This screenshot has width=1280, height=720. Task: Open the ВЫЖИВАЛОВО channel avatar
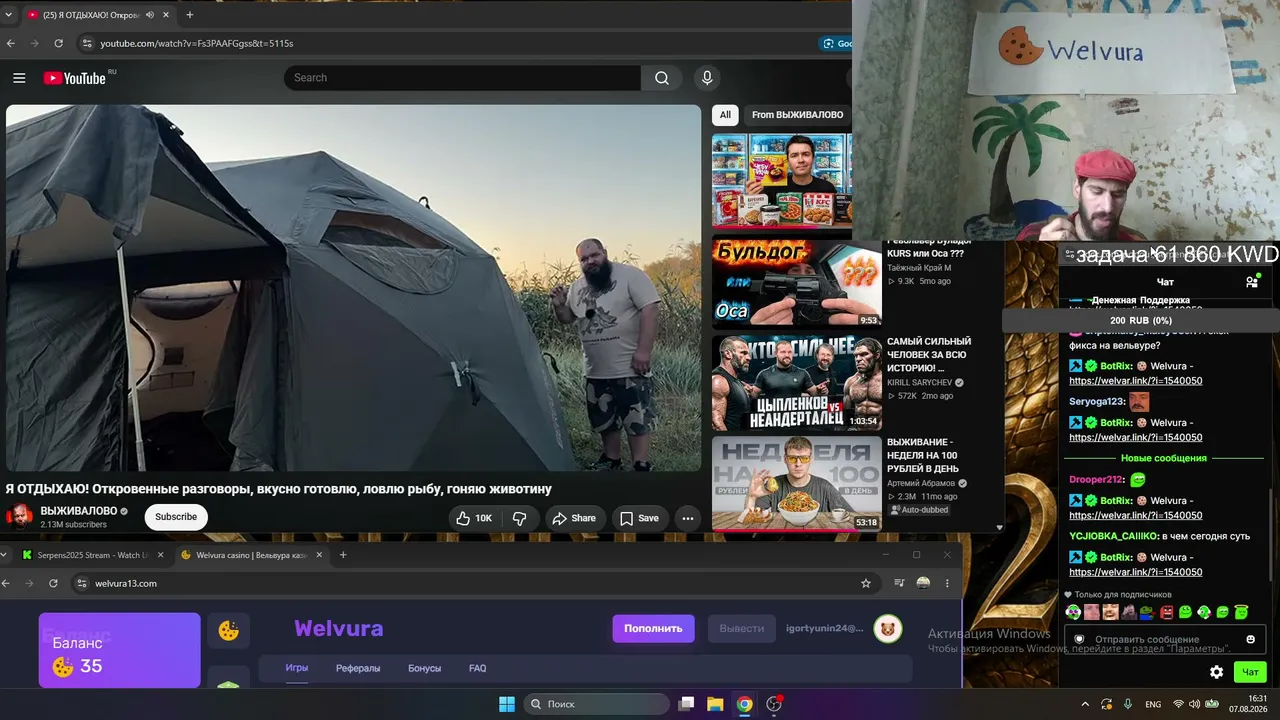tap(20, 517)
